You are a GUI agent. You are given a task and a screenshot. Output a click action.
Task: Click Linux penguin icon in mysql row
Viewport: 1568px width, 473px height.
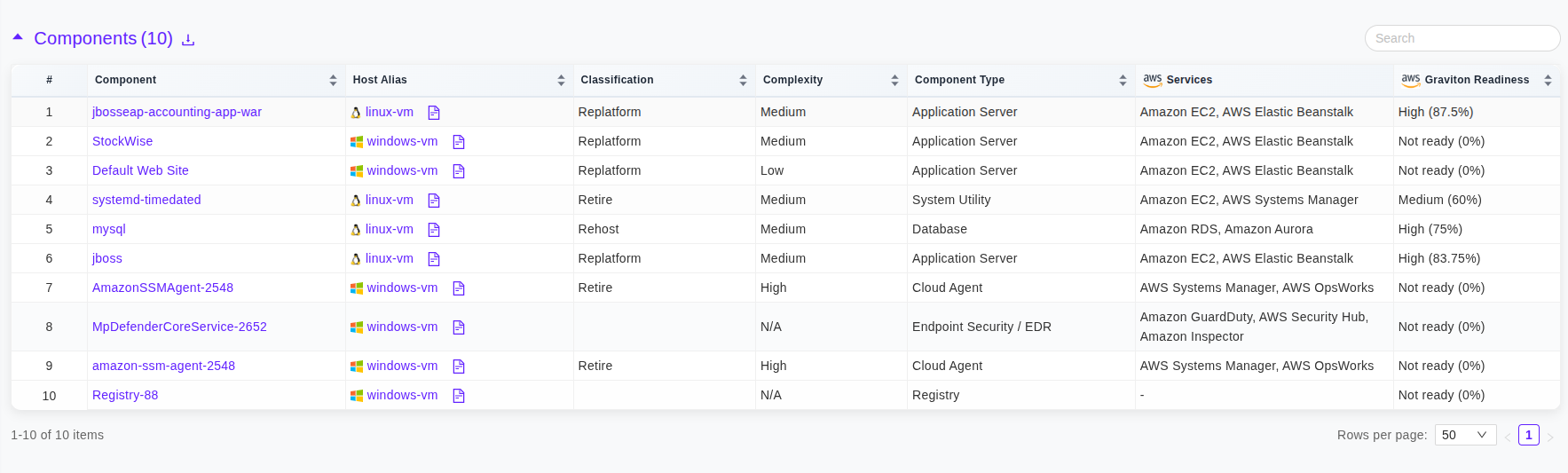(x=356, y=230)
